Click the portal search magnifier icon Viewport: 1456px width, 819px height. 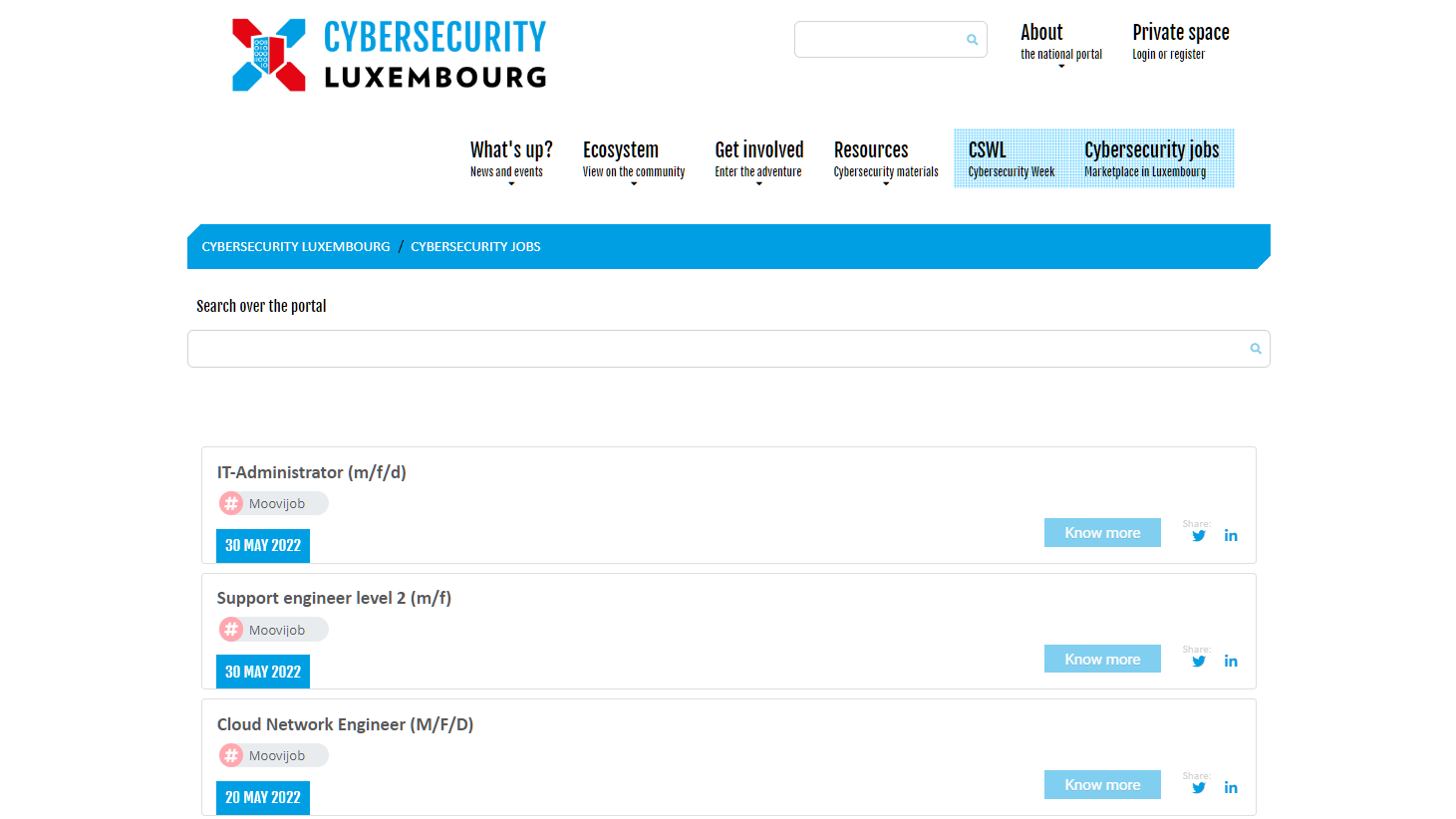[x=1255, y=349]
